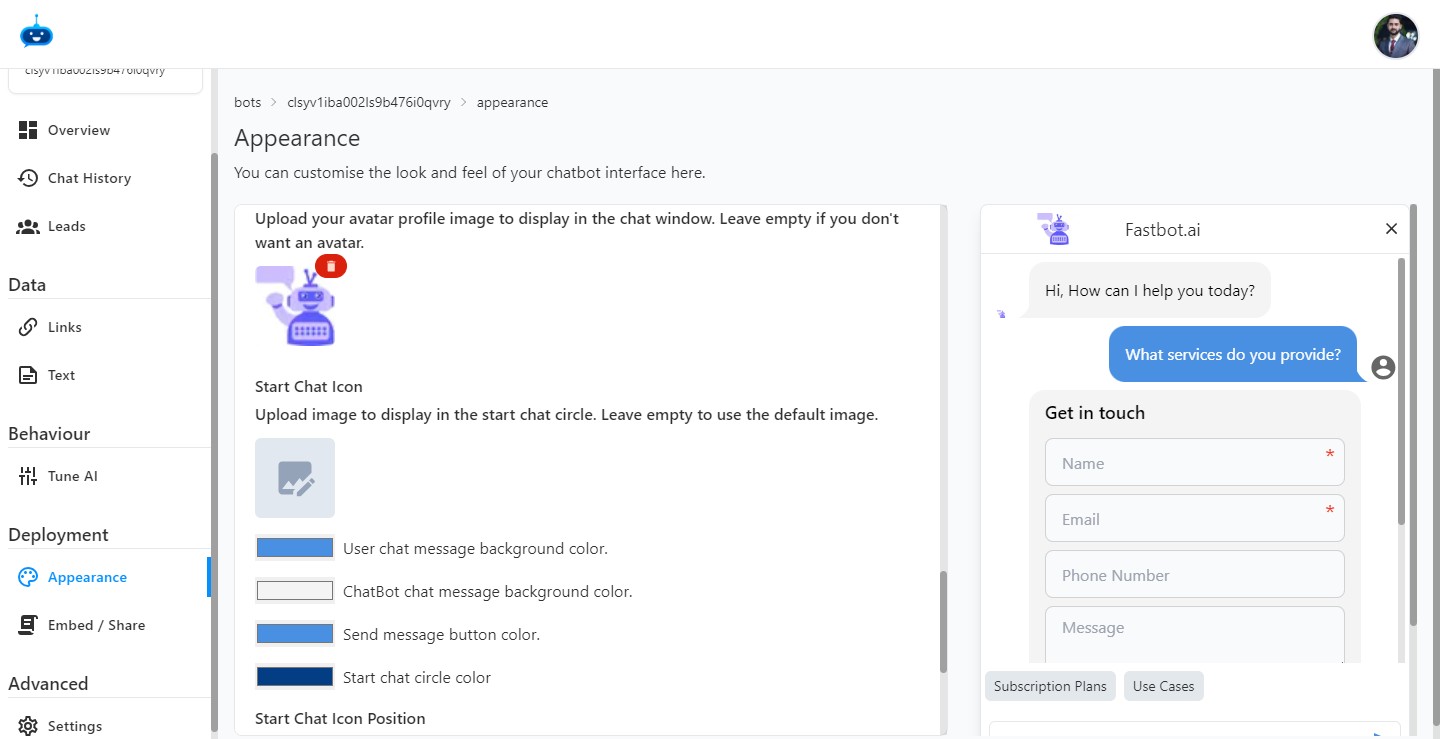The width and height of the screenshot is (1440, 739).
Task: Select the Use Cases quick reply
Action: pos(1163,686)
